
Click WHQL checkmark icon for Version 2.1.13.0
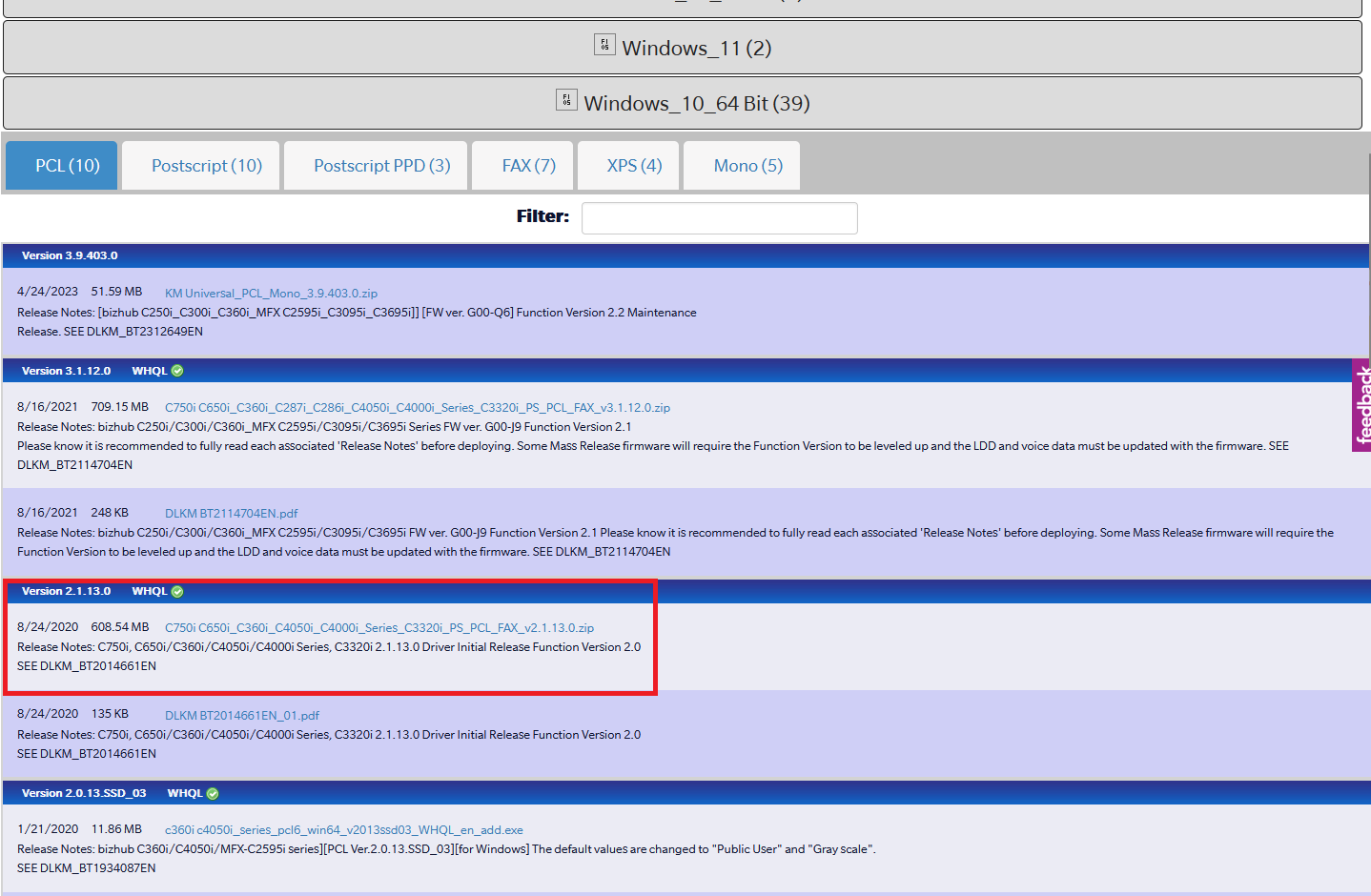[177, 591]
